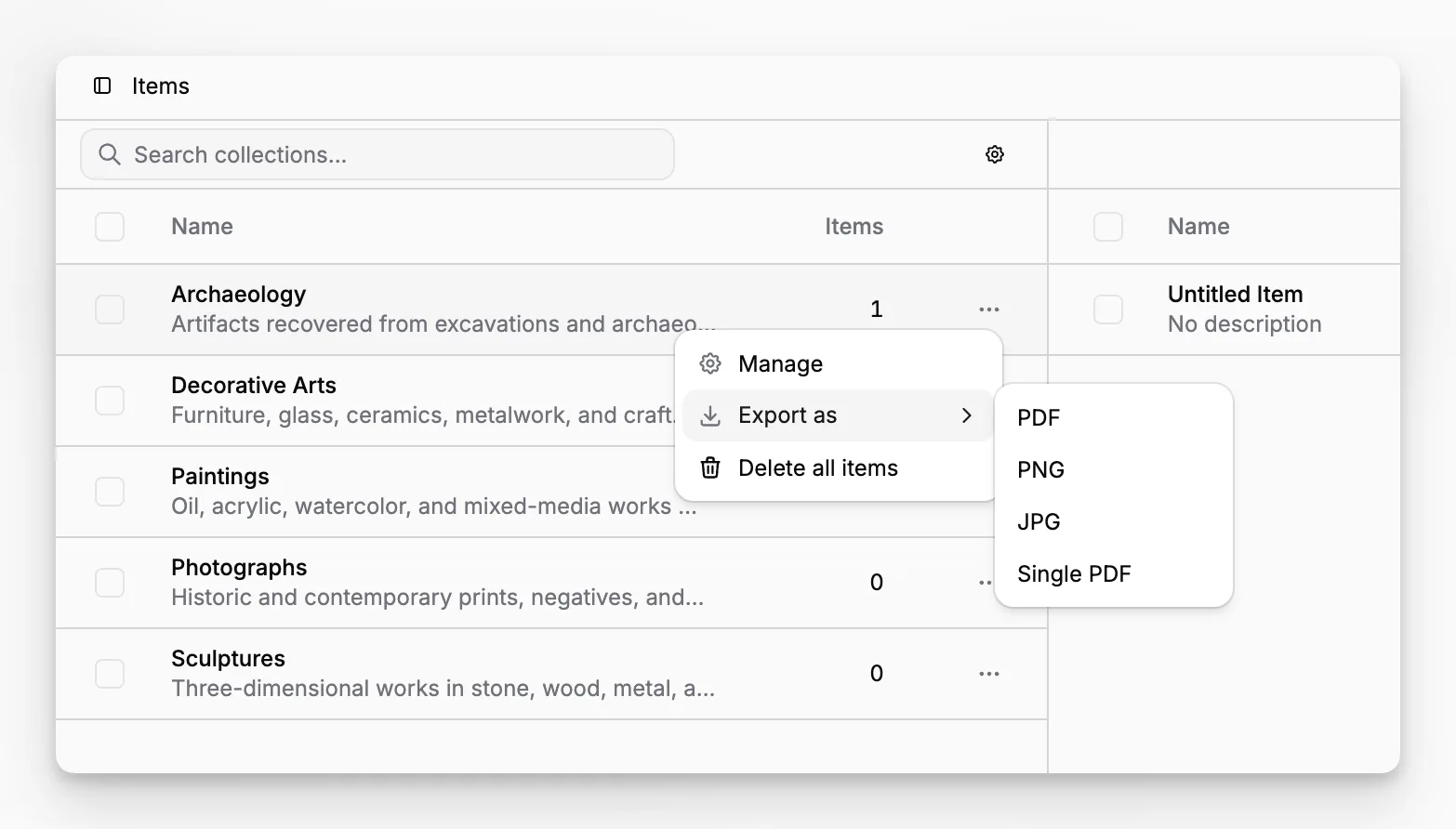Open the Archaeology collection name
This screenshot has height=829, width=1456.
[239, 295]
